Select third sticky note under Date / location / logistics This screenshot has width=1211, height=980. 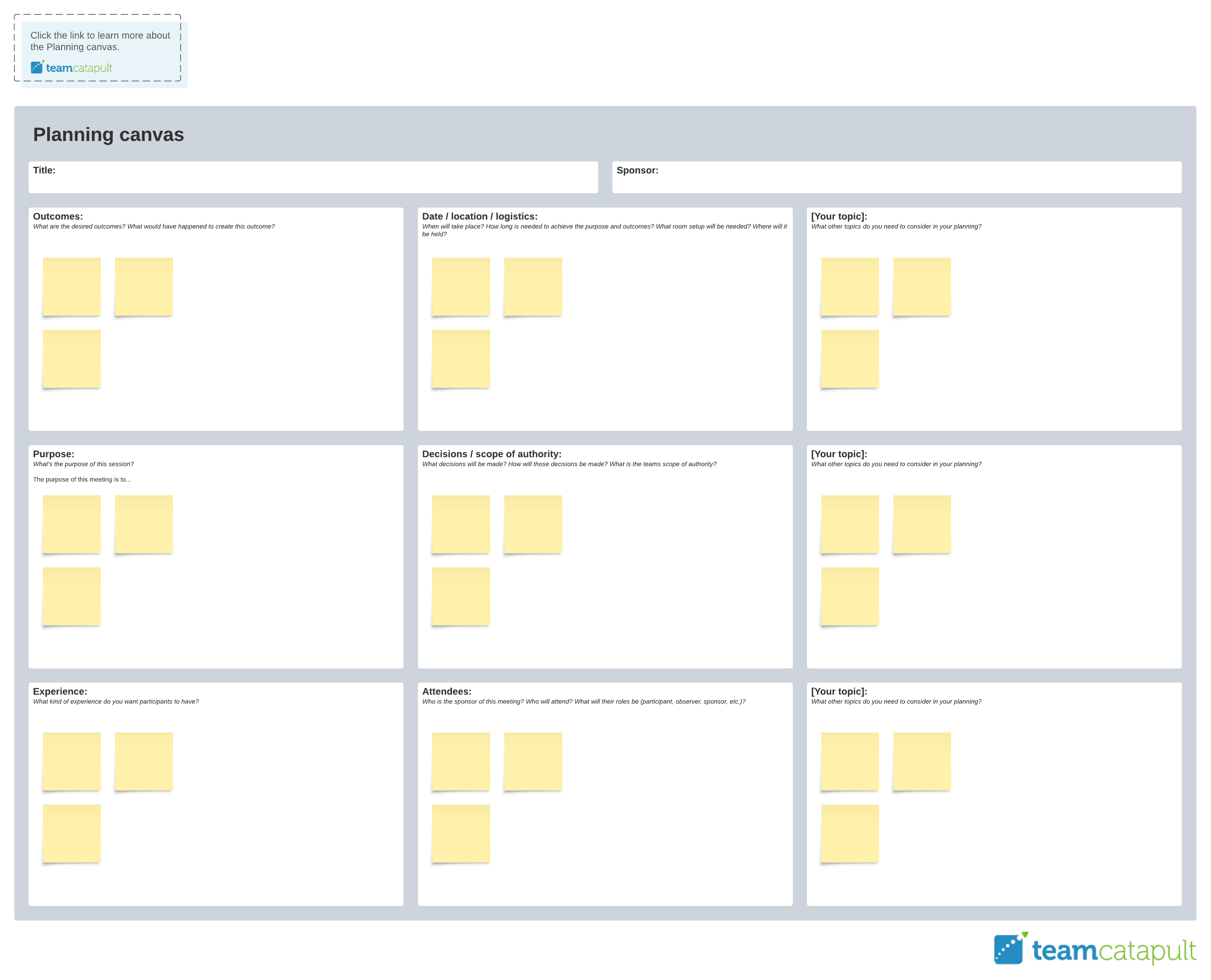461,359
